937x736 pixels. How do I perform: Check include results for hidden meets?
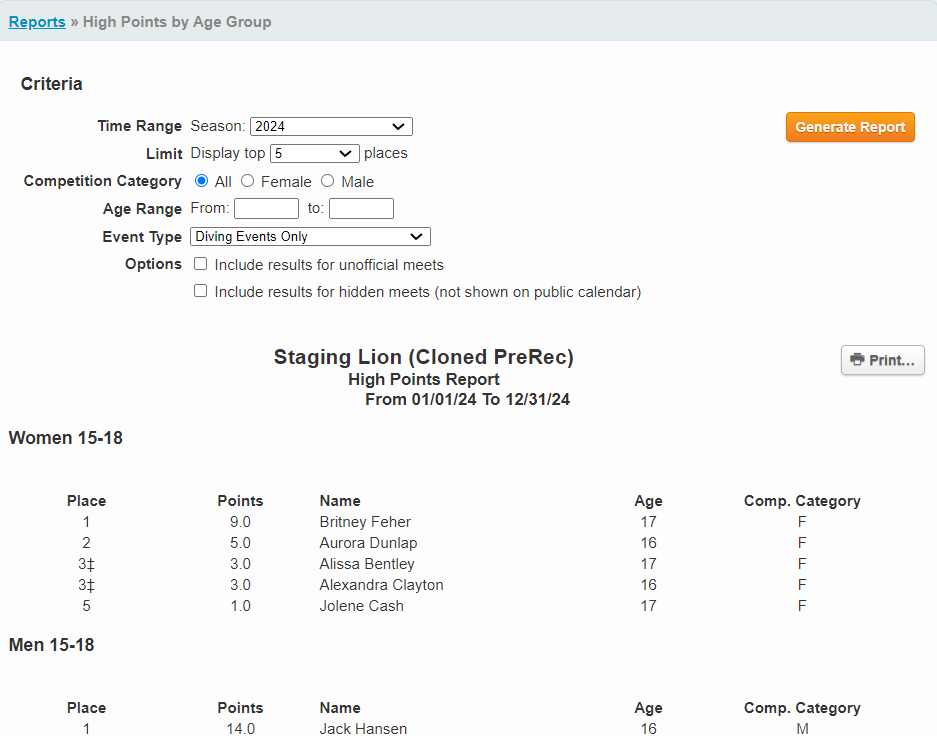coord(201,291)
